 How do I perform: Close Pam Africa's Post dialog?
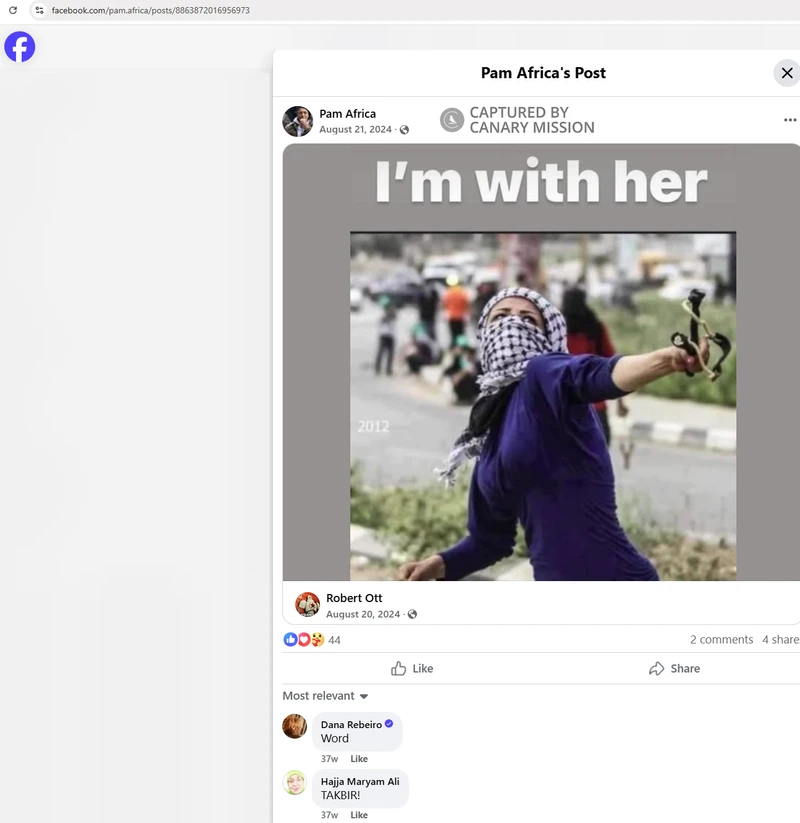point(786,73)
